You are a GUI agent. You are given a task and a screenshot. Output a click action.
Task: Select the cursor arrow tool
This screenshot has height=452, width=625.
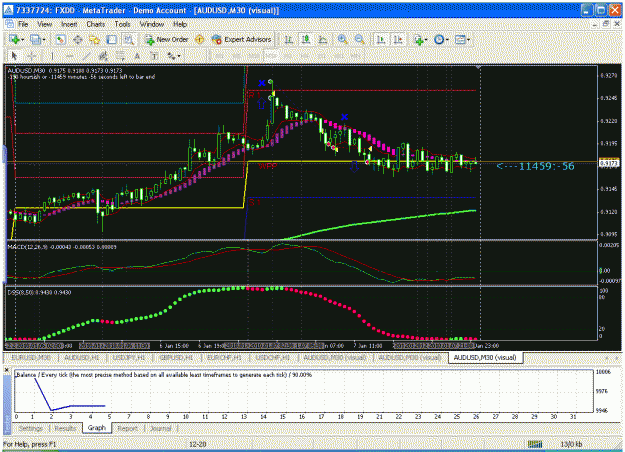click(x=14, y=56)
